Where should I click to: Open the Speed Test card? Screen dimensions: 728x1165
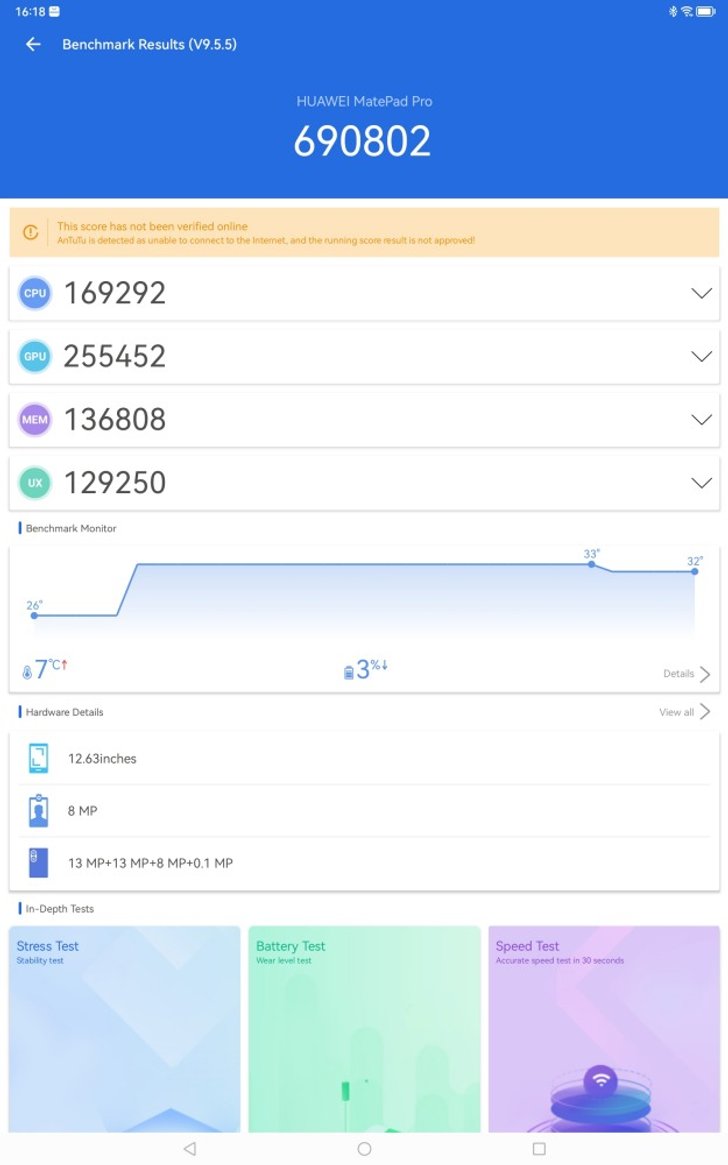coord(604,1029)
